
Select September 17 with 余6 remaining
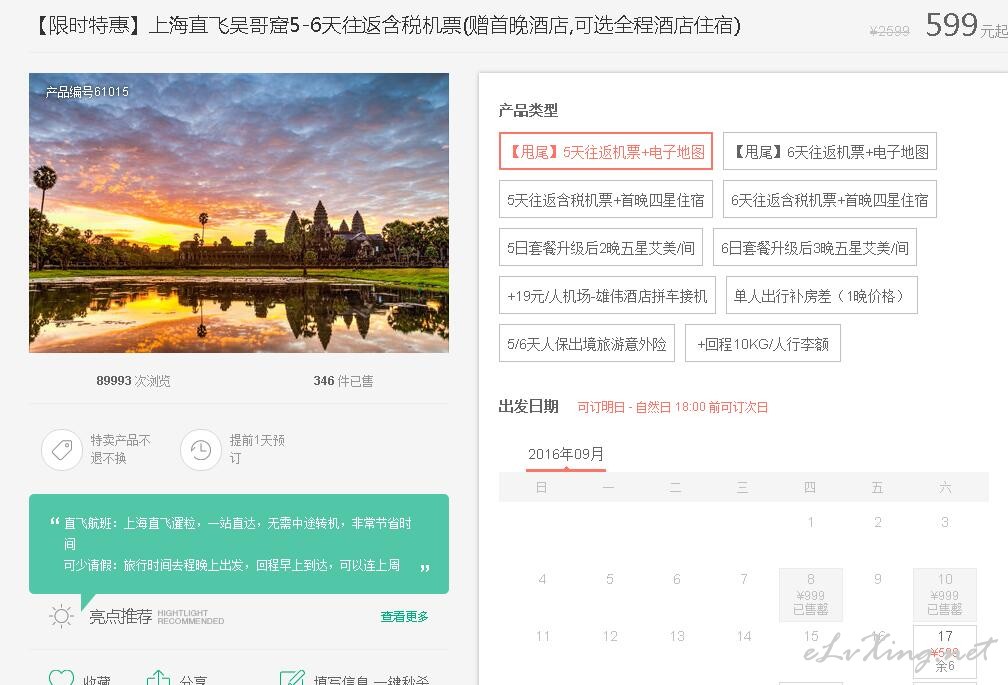tap(944, 650)
